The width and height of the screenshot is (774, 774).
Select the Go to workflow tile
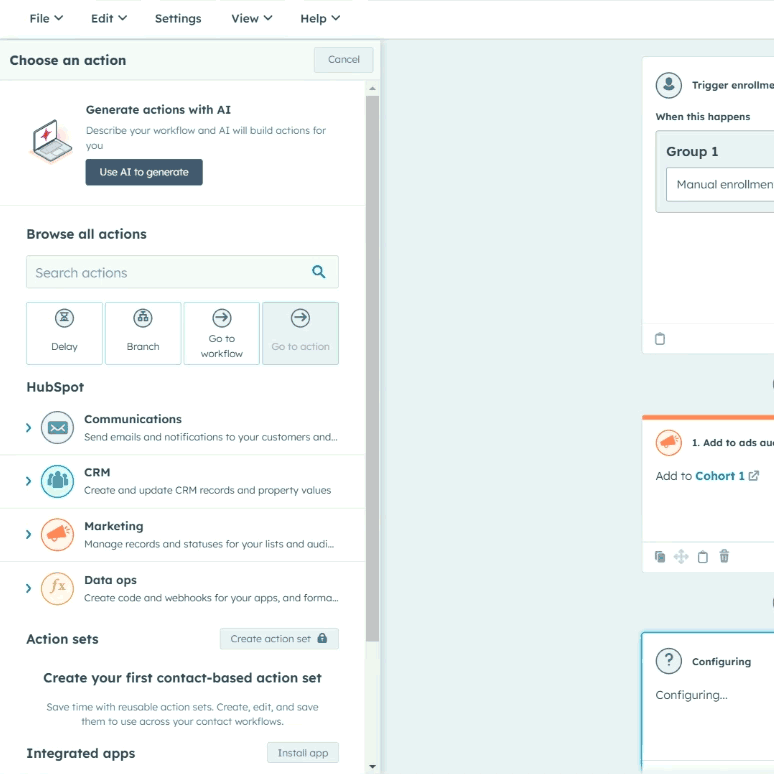point(222,333)
